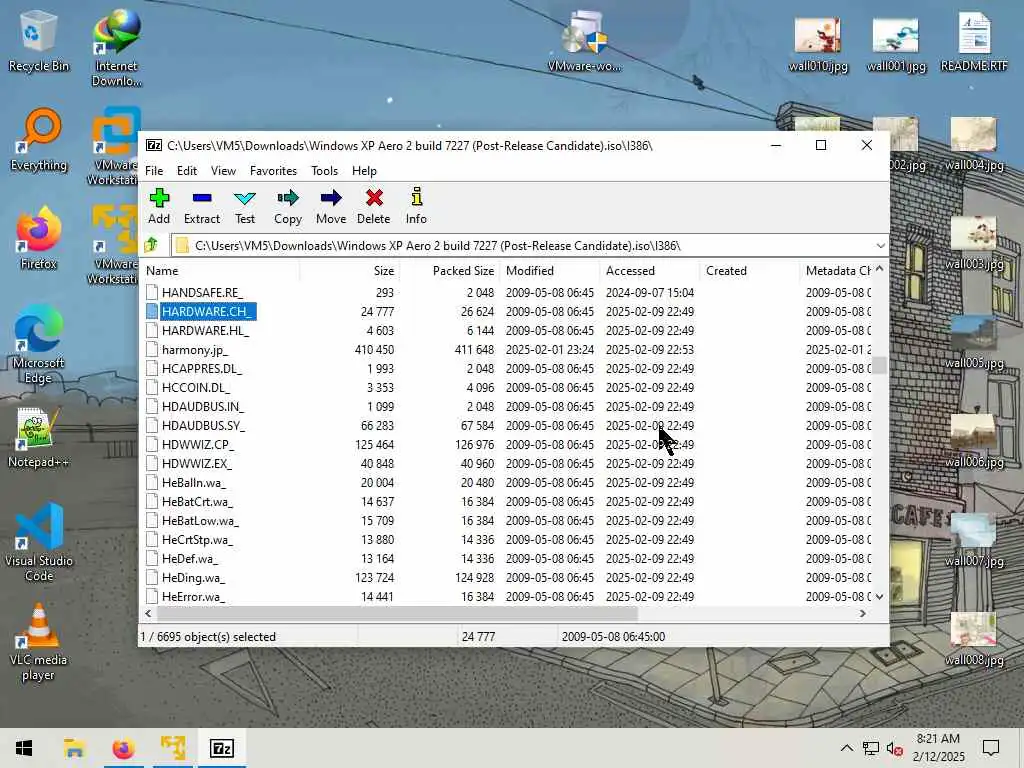Launch Everything search desktop icon
Viewport: 1024px width, 768px height.
39,139
